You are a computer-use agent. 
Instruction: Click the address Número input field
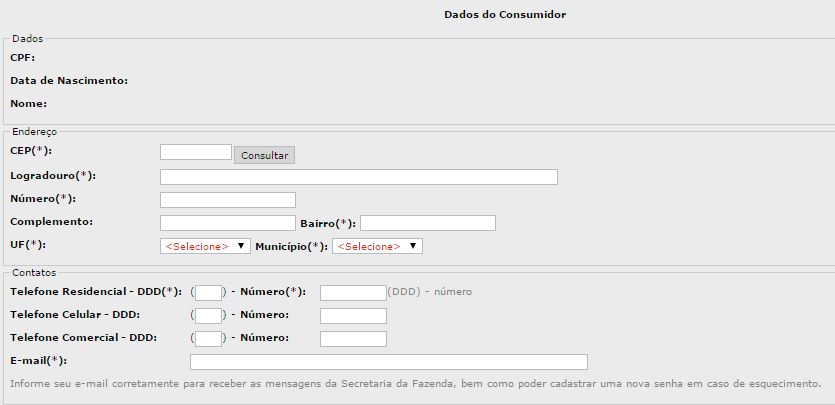tap(228, 200)
